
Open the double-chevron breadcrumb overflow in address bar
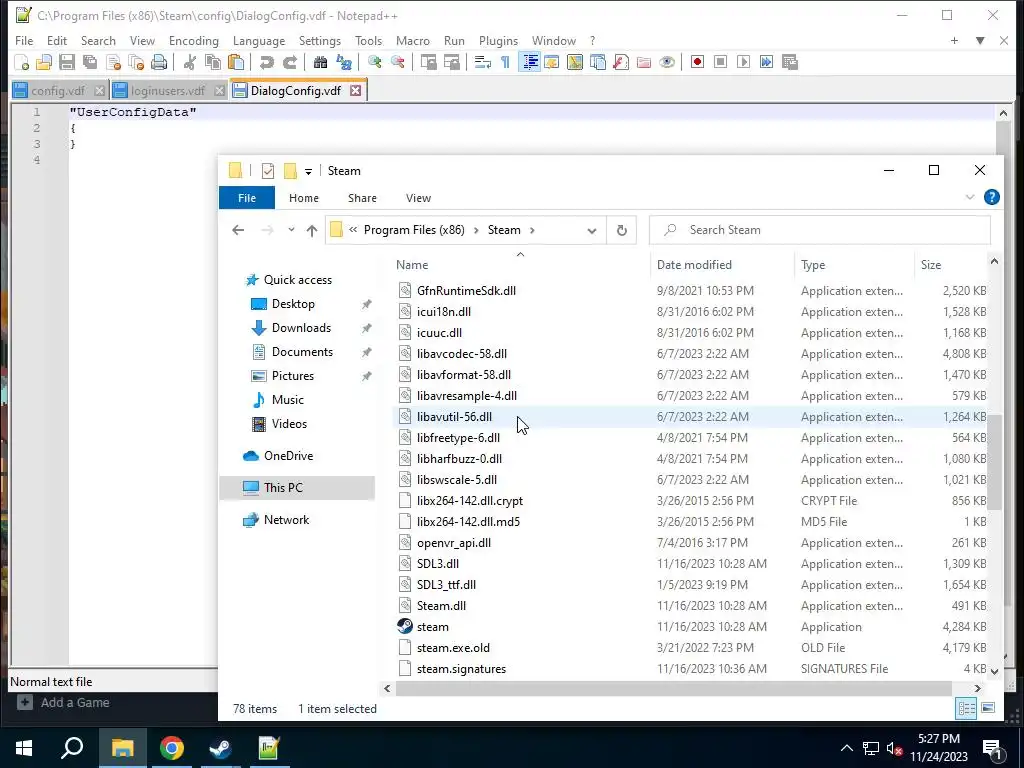[x=353, y=230]
